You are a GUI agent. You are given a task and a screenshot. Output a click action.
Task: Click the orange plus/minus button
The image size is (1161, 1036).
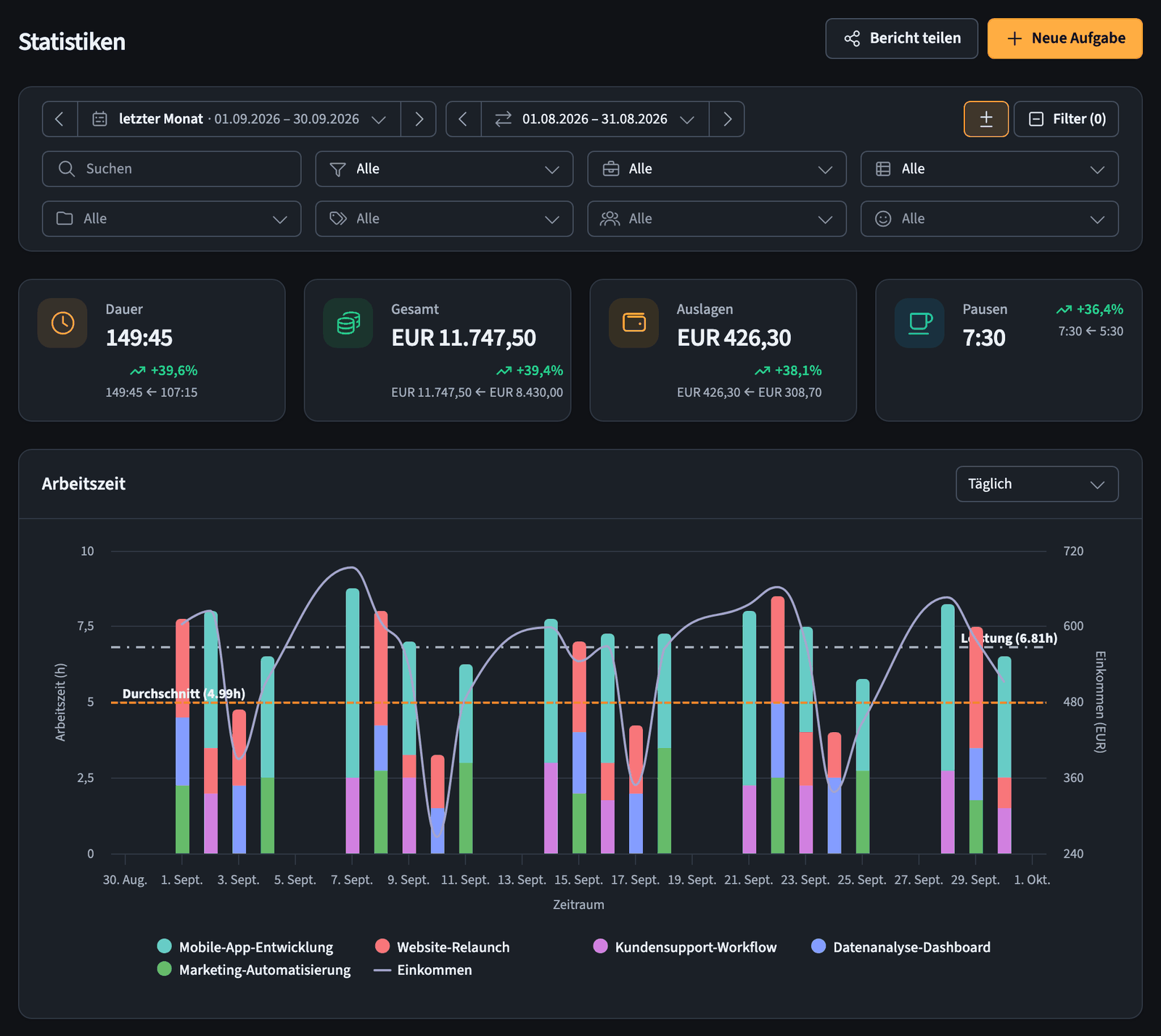(986, 119)
